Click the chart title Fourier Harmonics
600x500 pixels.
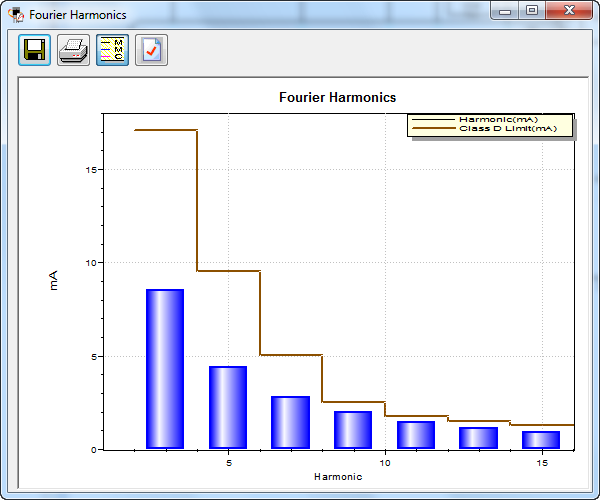point(338,98)
